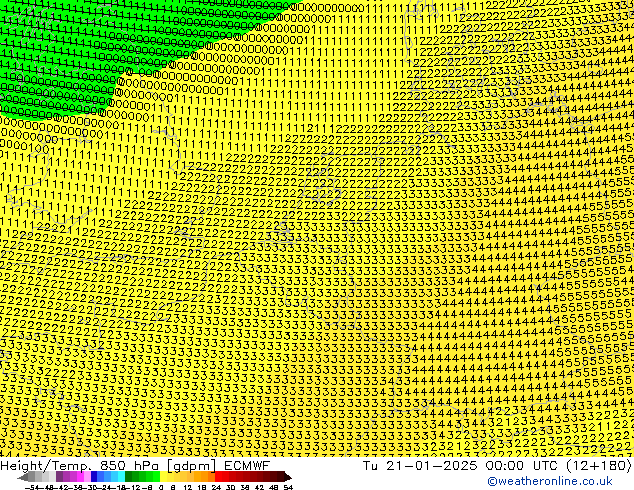Click the 'Height/Temp. 850 hPa [gdpm] ECMWF' title

point(135,465)
